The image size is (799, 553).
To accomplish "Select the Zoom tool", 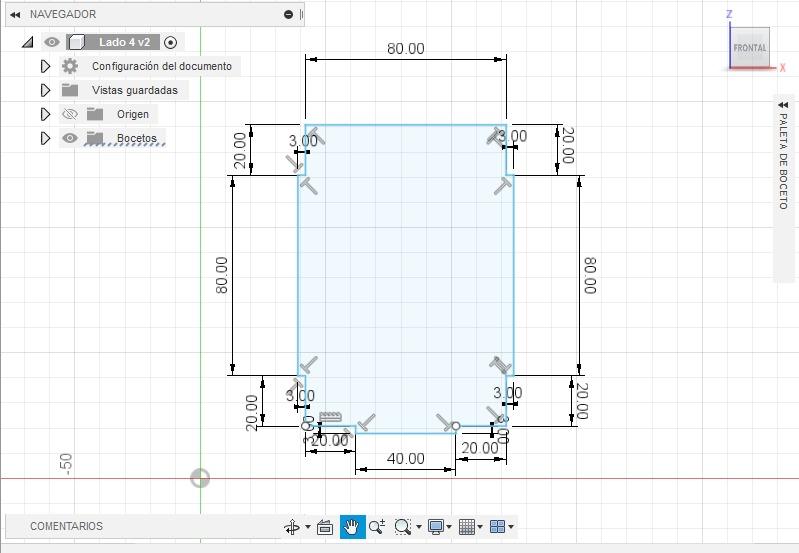I will point(377,526).
